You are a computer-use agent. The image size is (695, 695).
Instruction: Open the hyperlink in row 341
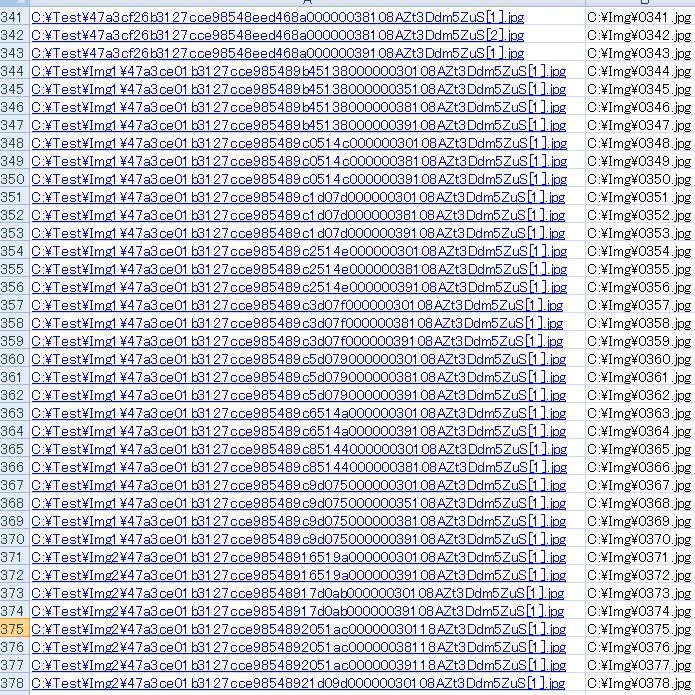click(277, 17)
